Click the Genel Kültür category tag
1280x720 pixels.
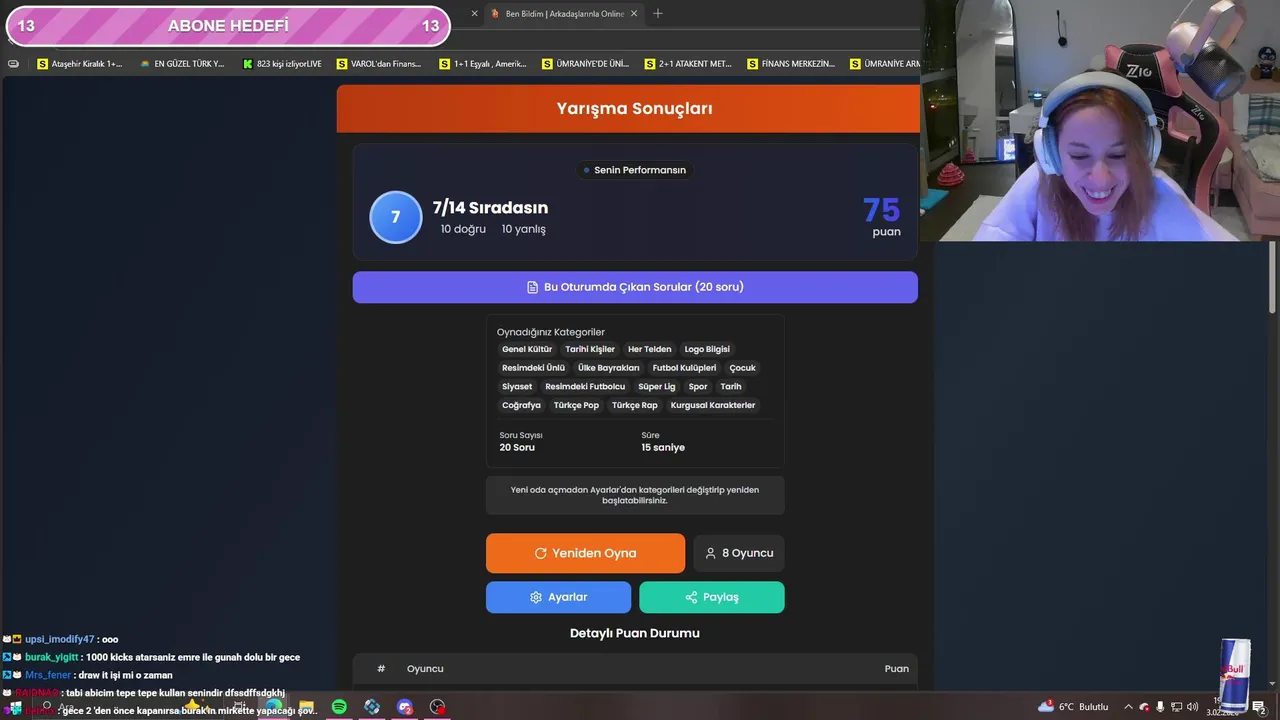click(527, 349)
